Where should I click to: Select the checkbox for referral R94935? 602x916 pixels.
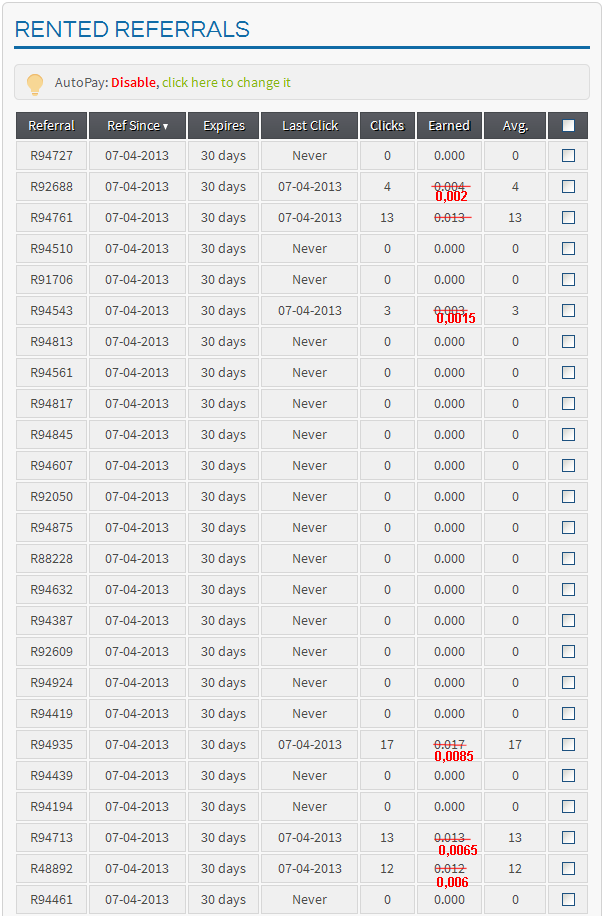point(568,744)
